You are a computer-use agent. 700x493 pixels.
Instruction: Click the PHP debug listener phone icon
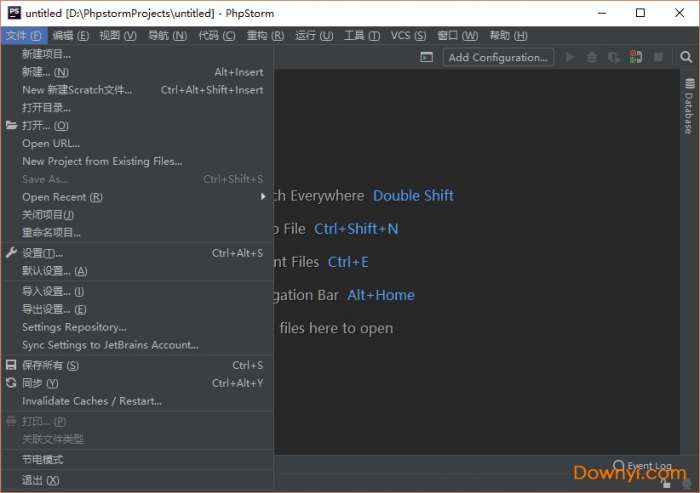pos(636,57)
